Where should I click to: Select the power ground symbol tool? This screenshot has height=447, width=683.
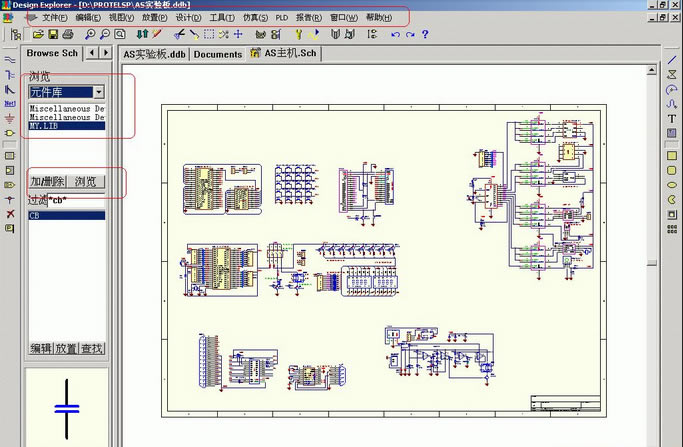pyautogui.click(x=10, y=118)
